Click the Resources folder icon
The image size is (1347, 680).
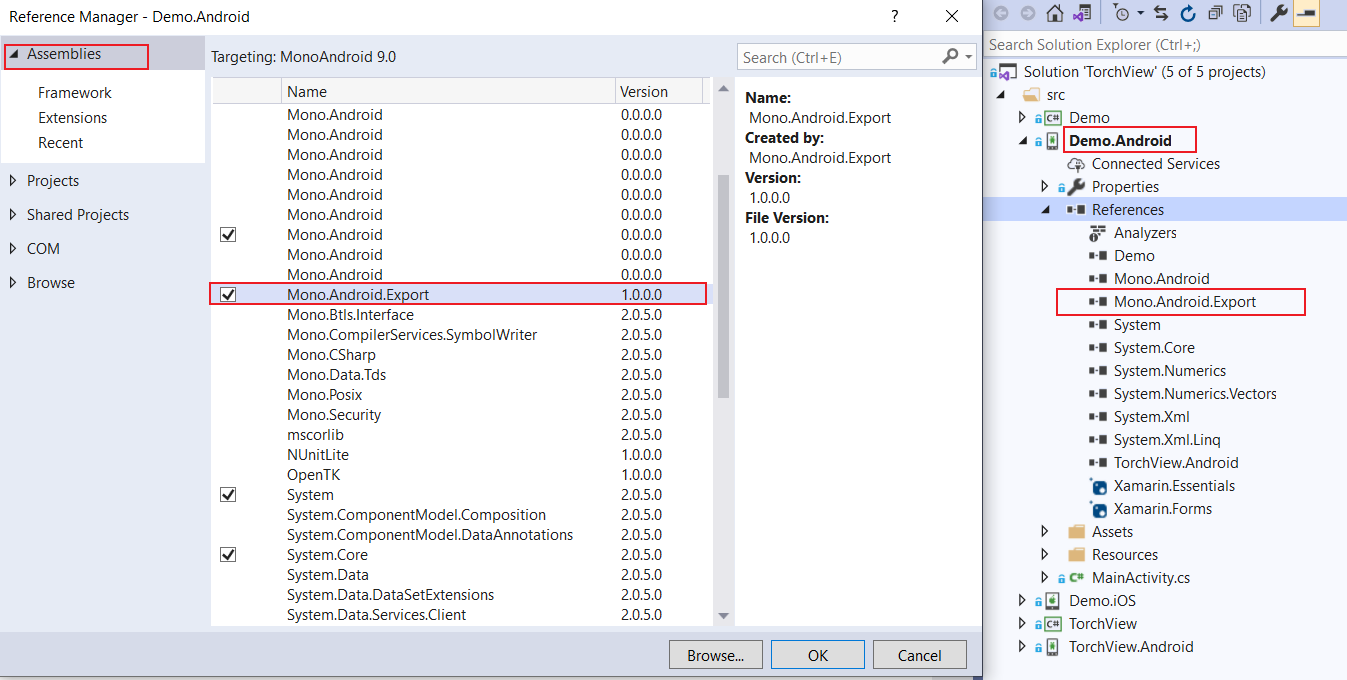tap(1076, 555)
